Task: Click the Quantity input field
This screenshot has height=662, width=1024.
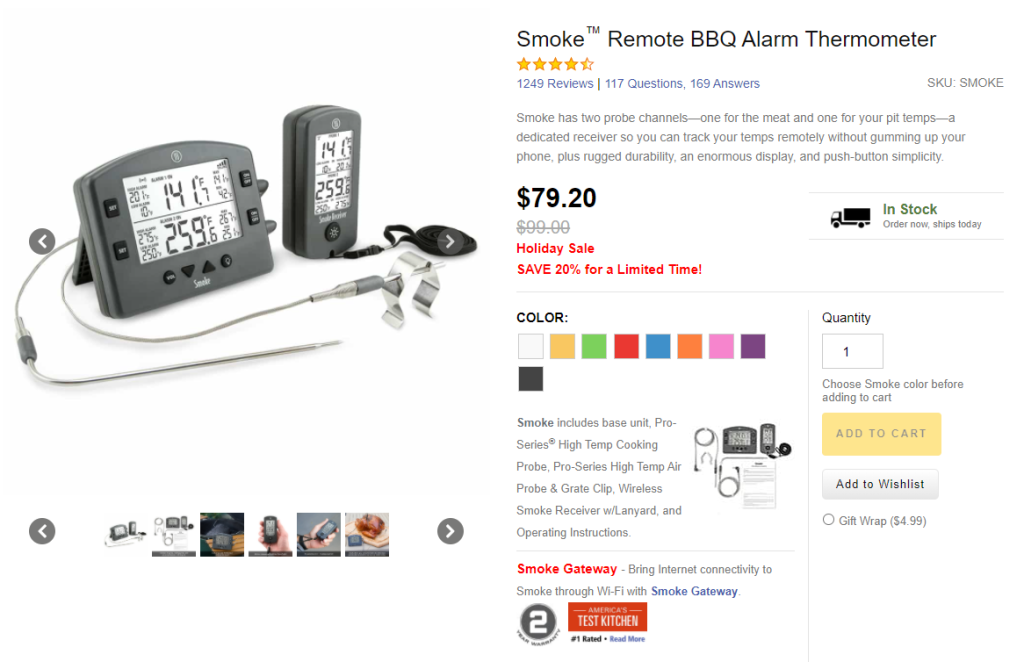Action: [x=852, y=351]
